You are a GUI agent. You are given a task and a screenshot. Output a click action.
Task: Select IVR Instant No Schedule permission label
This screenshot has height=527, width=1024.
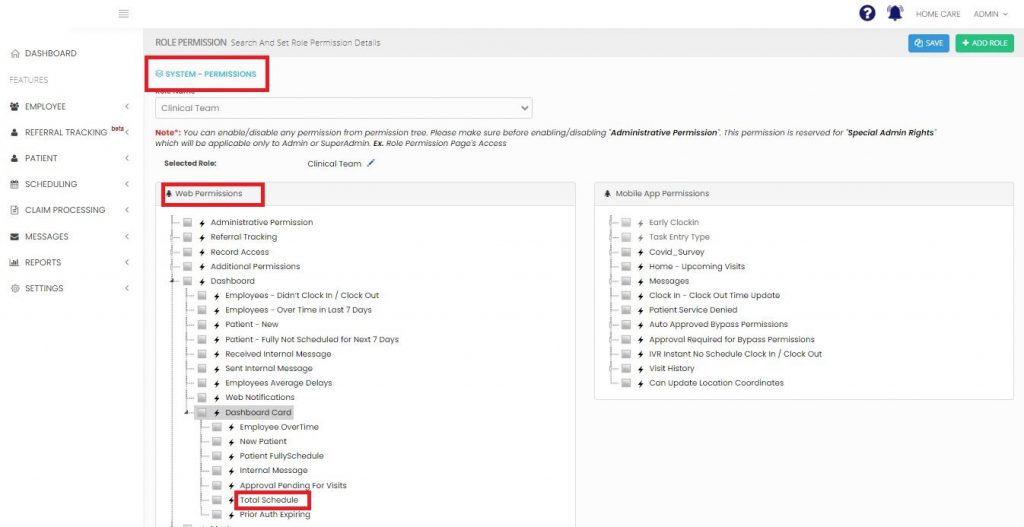735,354
